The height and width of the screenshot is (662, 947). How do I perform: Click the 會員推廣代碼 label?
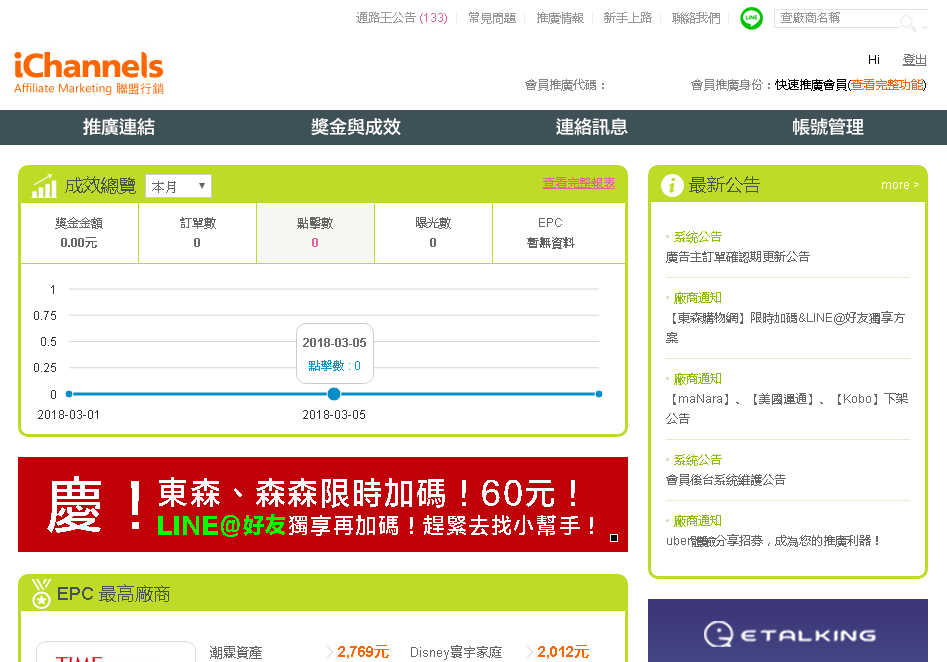click(565, 85)
